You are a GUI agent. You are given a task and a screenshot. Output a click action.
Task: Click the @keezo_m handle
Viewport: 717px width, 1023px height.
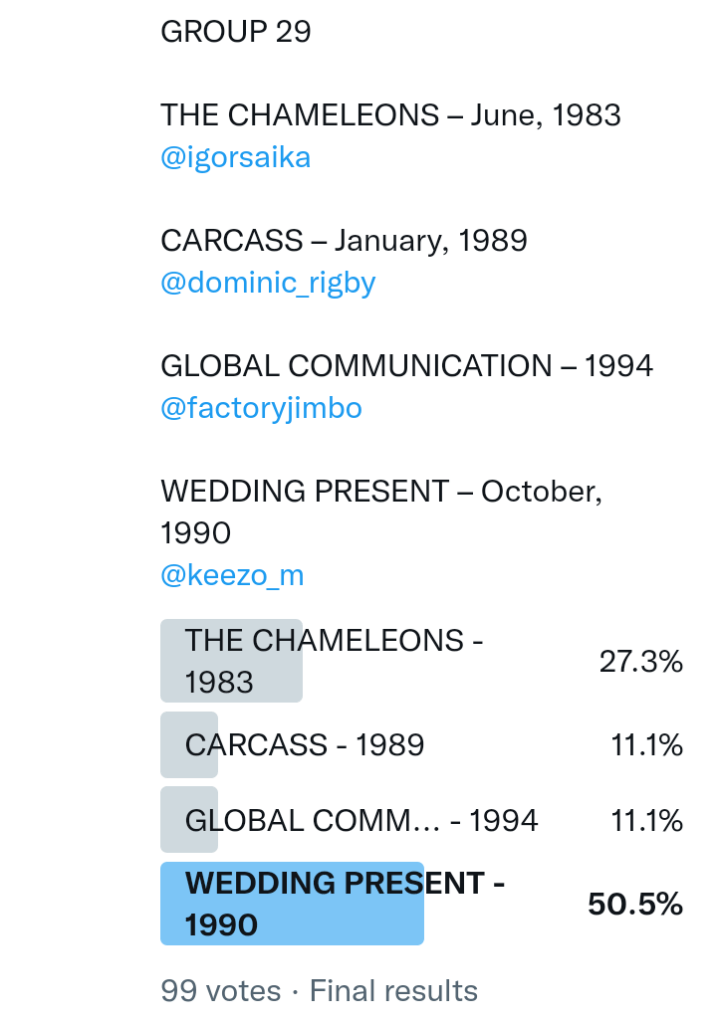(x=232, y=575)
